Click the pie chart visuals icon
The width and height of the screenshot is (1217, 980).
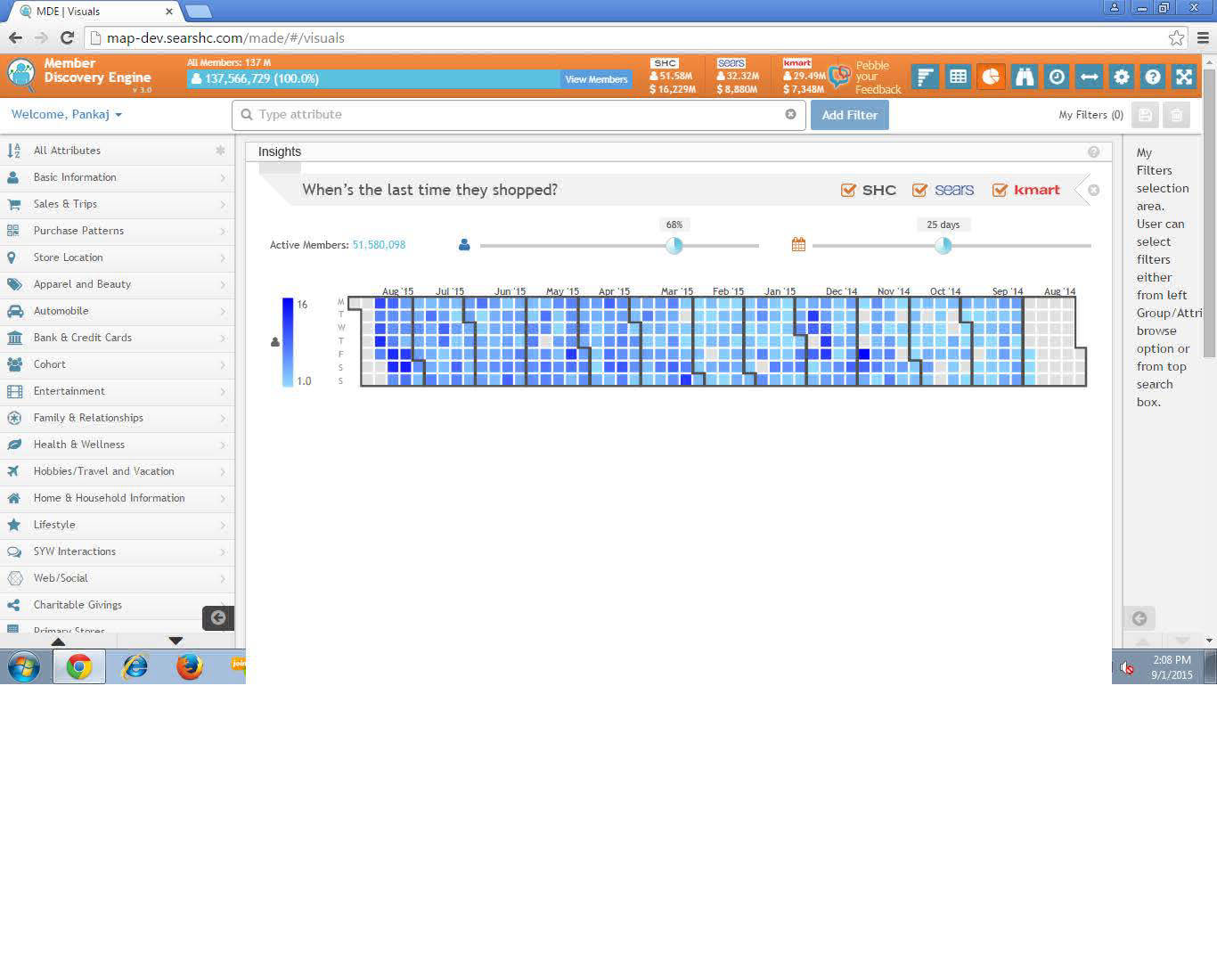991,78
